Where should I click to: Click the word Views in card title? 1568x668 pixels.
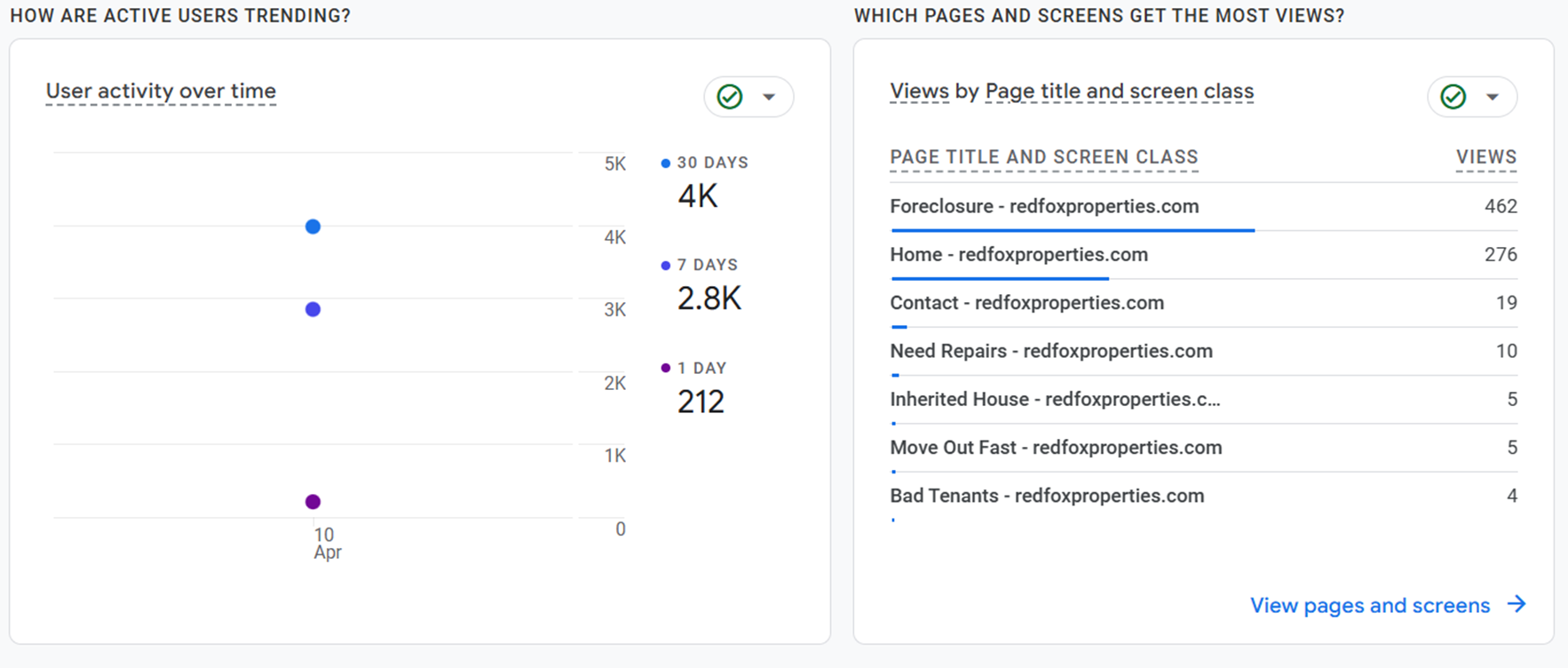(x=919, y=91)
